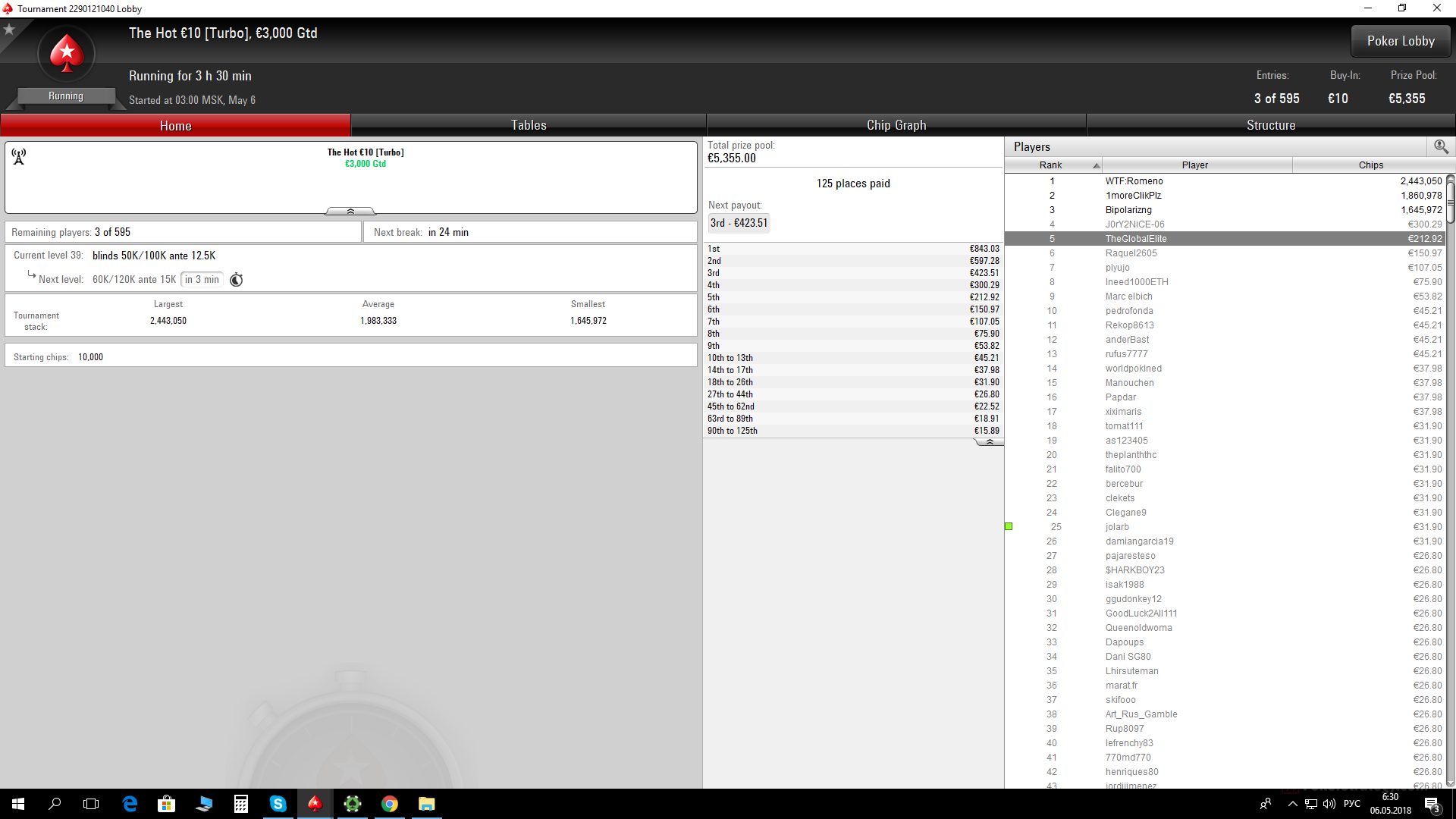Select player WTF:Romeno in list

coord(1134,181)
